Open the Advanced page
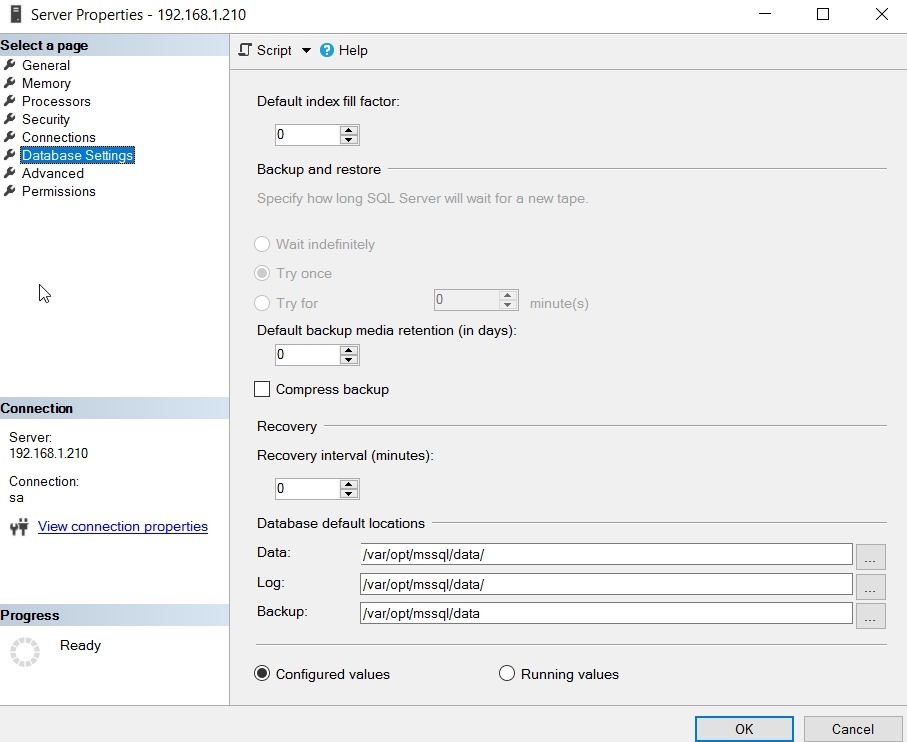The height and width of the screenshot is (742, 907). tap(53, 173)
